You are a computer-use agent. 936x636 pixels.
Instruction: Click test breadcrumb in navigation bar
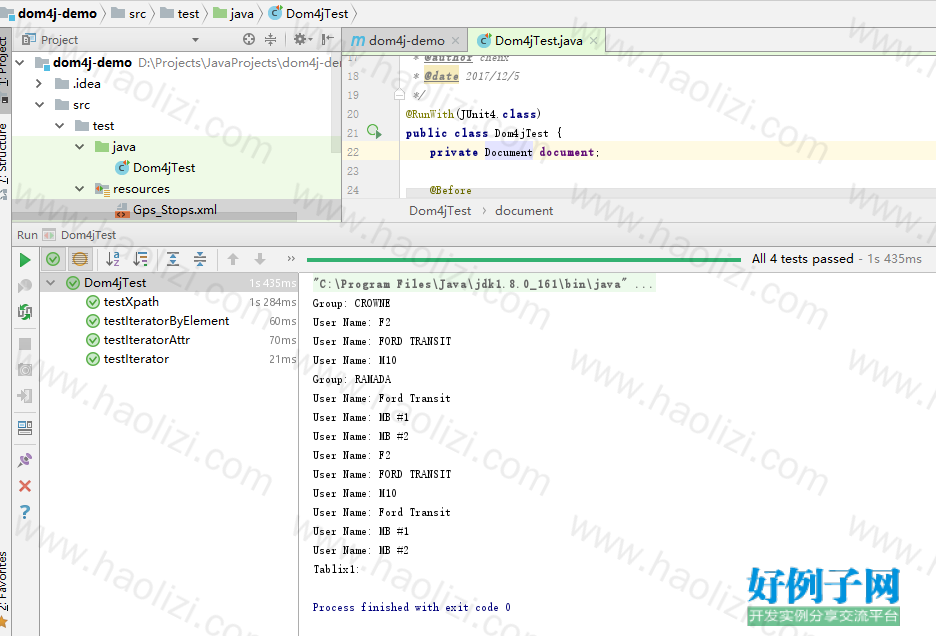pyautogui.click(x=180, y=13)
